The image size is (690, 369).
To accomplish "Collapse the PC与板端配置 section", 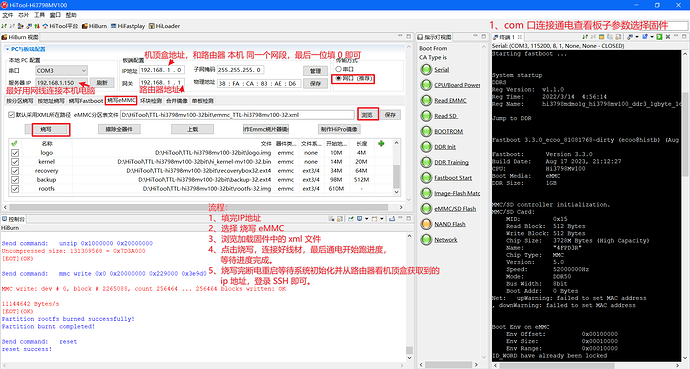I will (7, 49).
